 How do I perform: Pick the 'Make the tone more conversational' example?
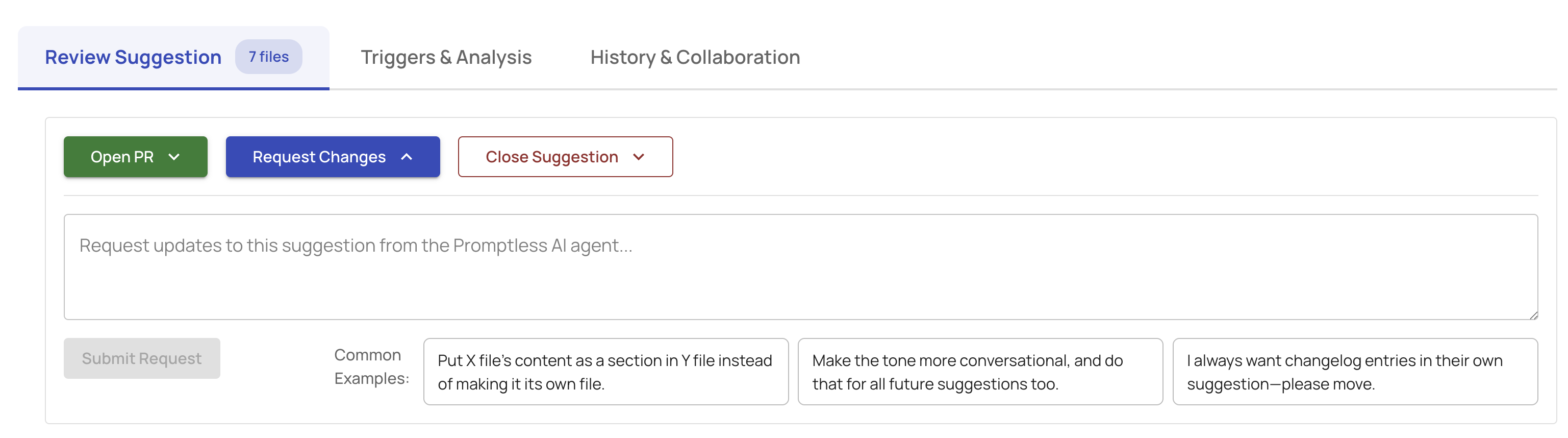pos(980,372)
